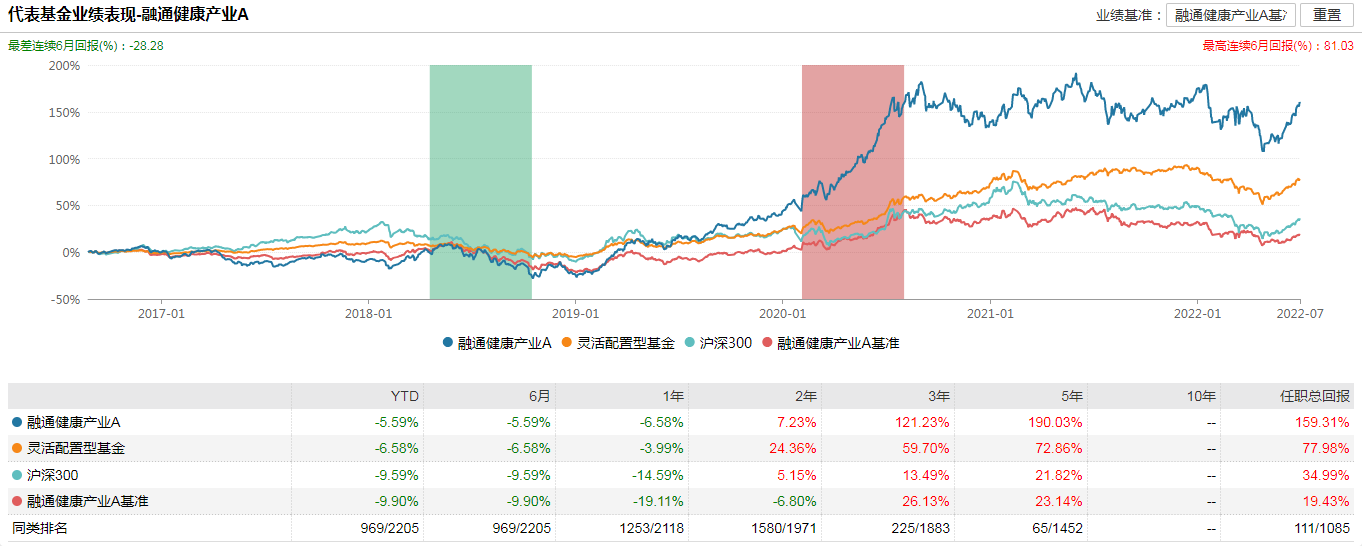The image size is (1362, 546).
Task: Click teal dot beside 沪深300 table row
Action: click(17, 475)
